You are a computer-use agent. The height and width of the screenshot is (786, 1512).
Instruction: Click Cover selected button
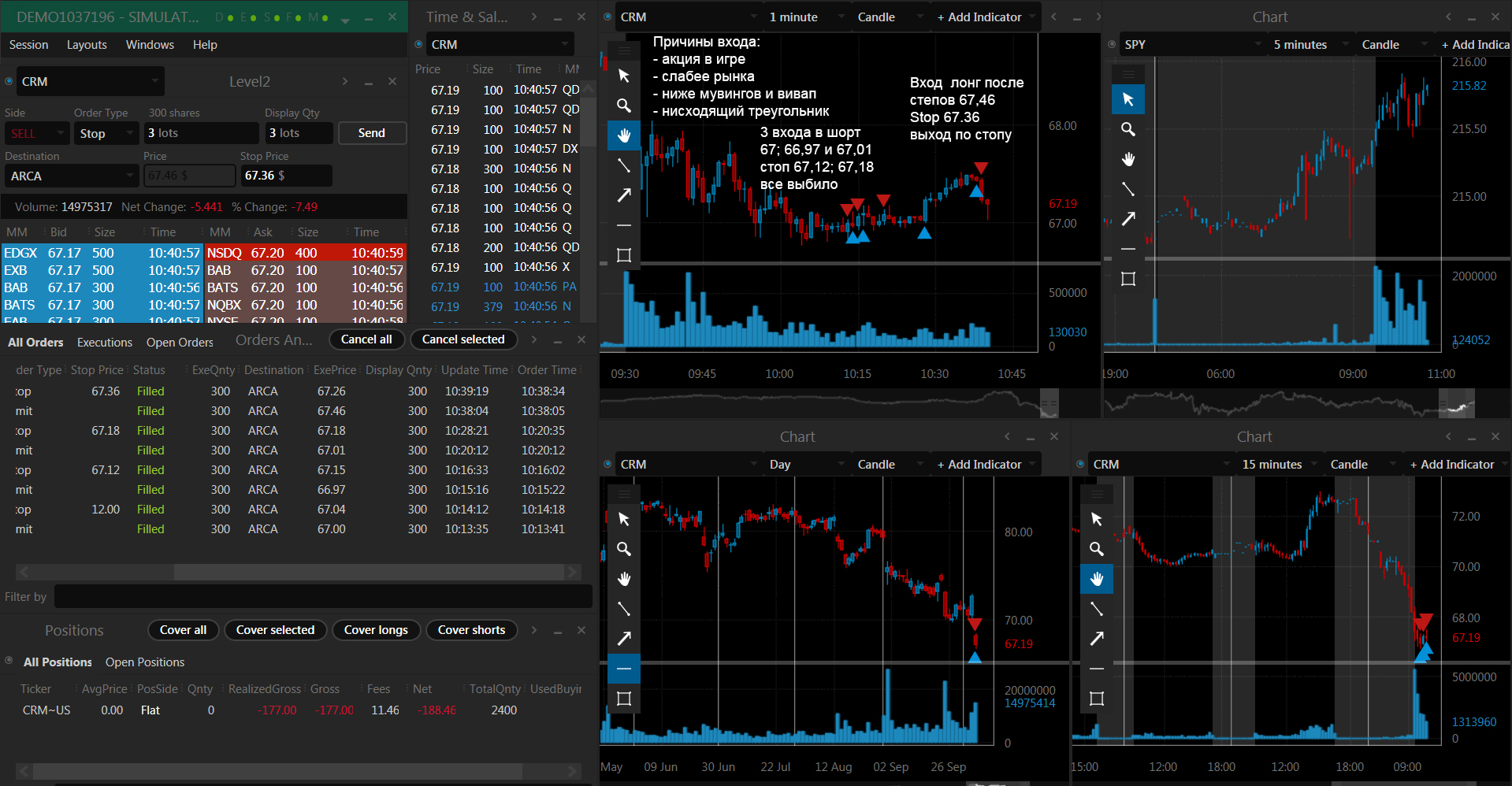point(275,630)
